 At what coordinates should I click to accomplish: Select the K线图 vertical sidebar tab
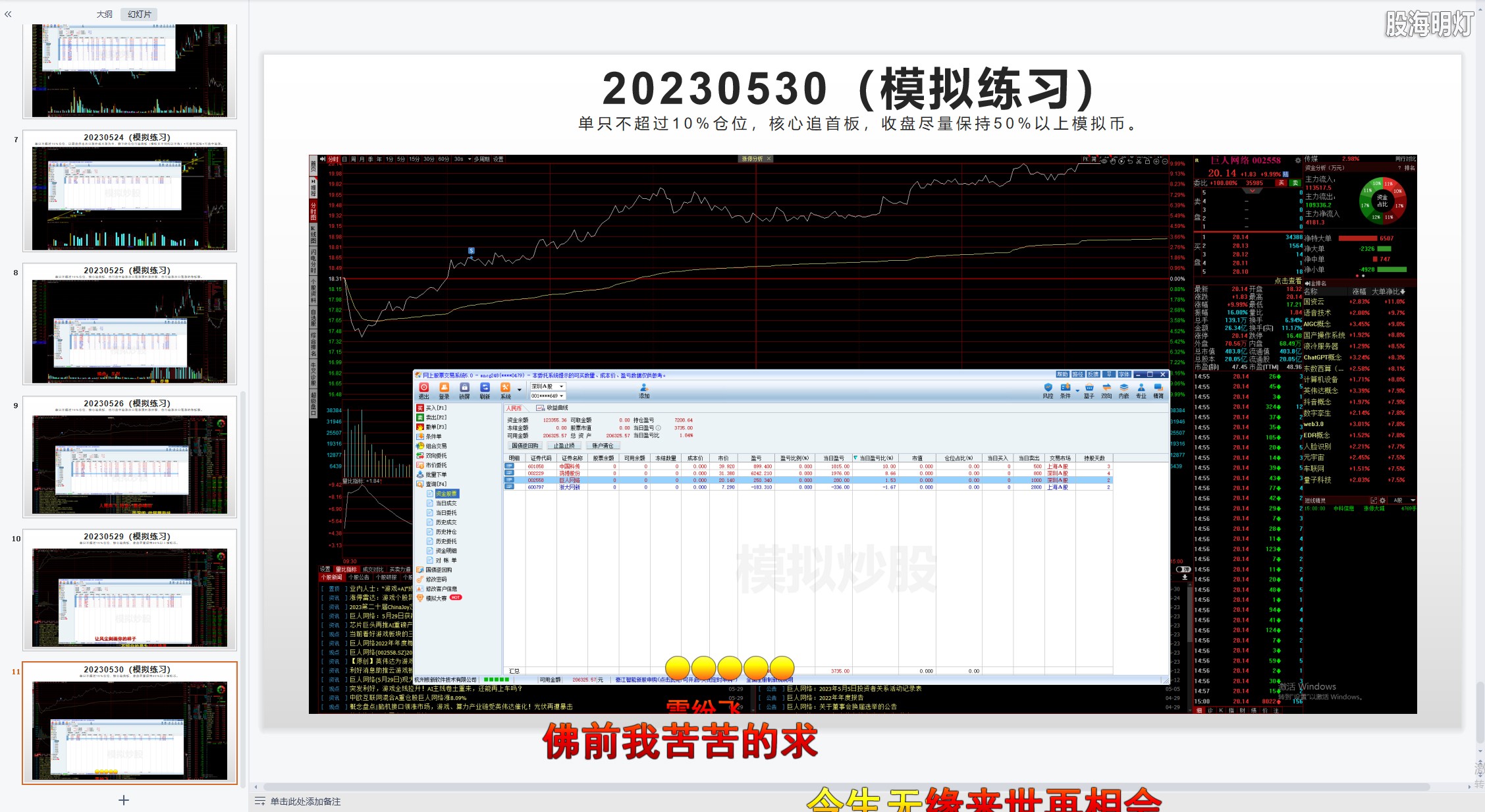(x=313, y=234)
